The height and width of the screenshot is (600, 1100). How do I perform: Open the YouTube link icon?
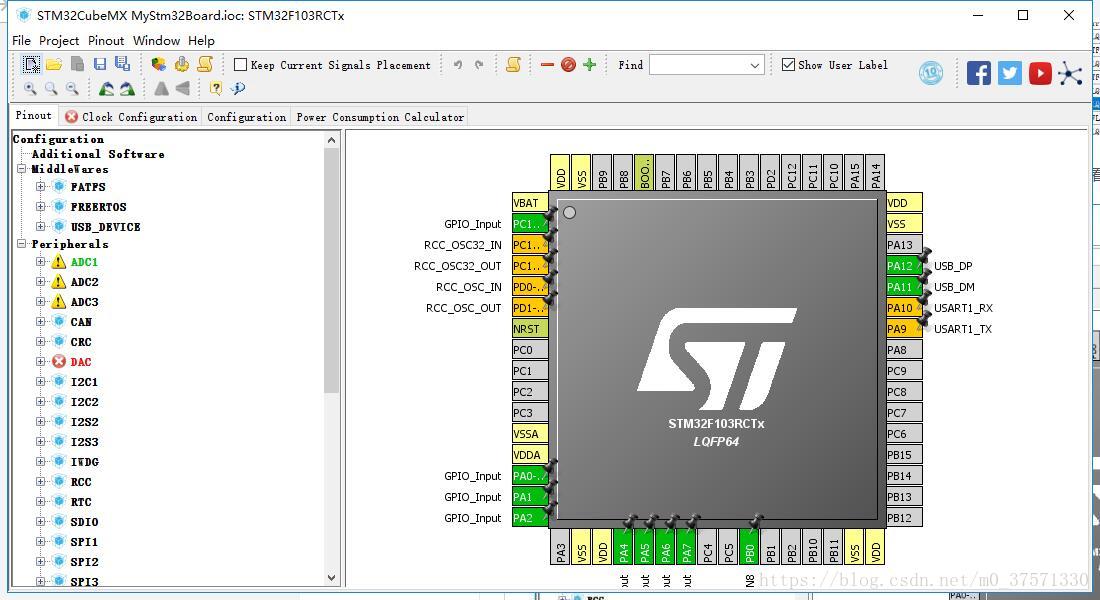(x=1040, y=73)
